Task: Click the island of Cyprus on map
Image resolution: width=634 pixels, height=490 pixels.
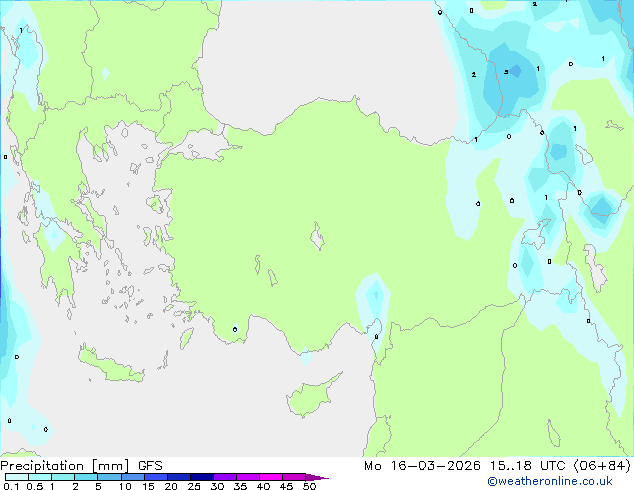Action: coord(311,397)
